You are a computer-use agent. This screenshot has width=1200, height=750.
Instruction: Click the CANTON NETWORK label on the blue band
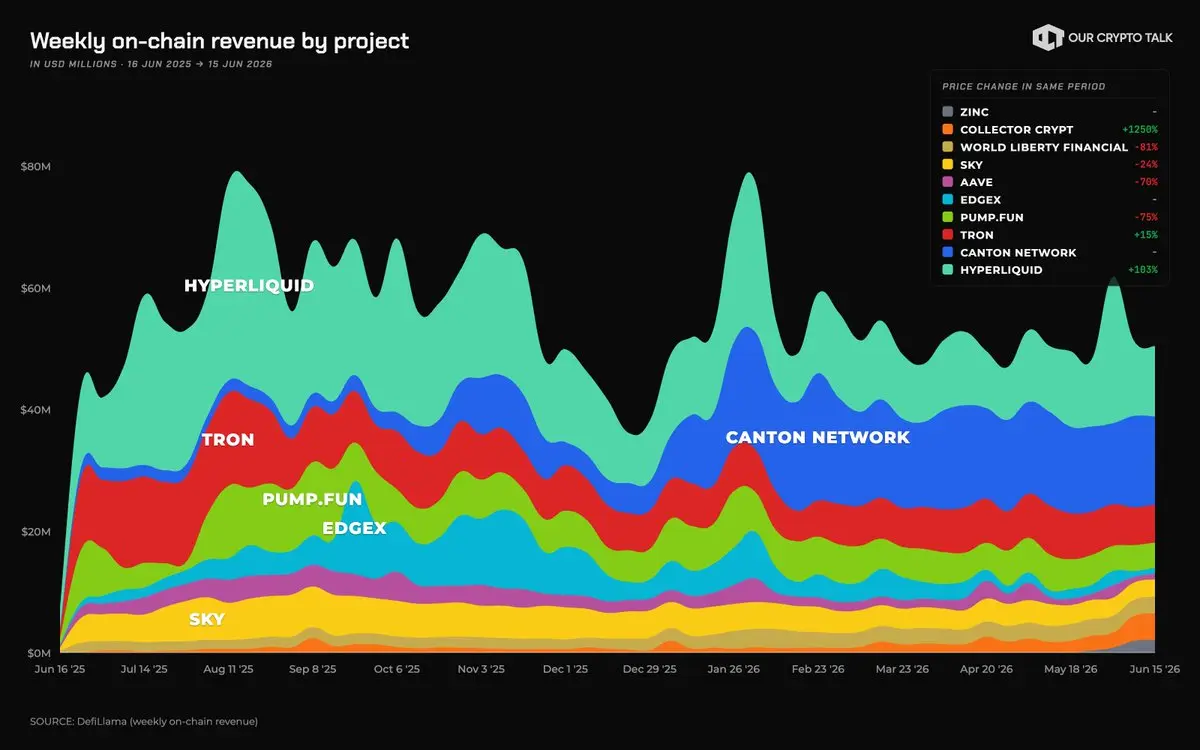tap(818, 437)
